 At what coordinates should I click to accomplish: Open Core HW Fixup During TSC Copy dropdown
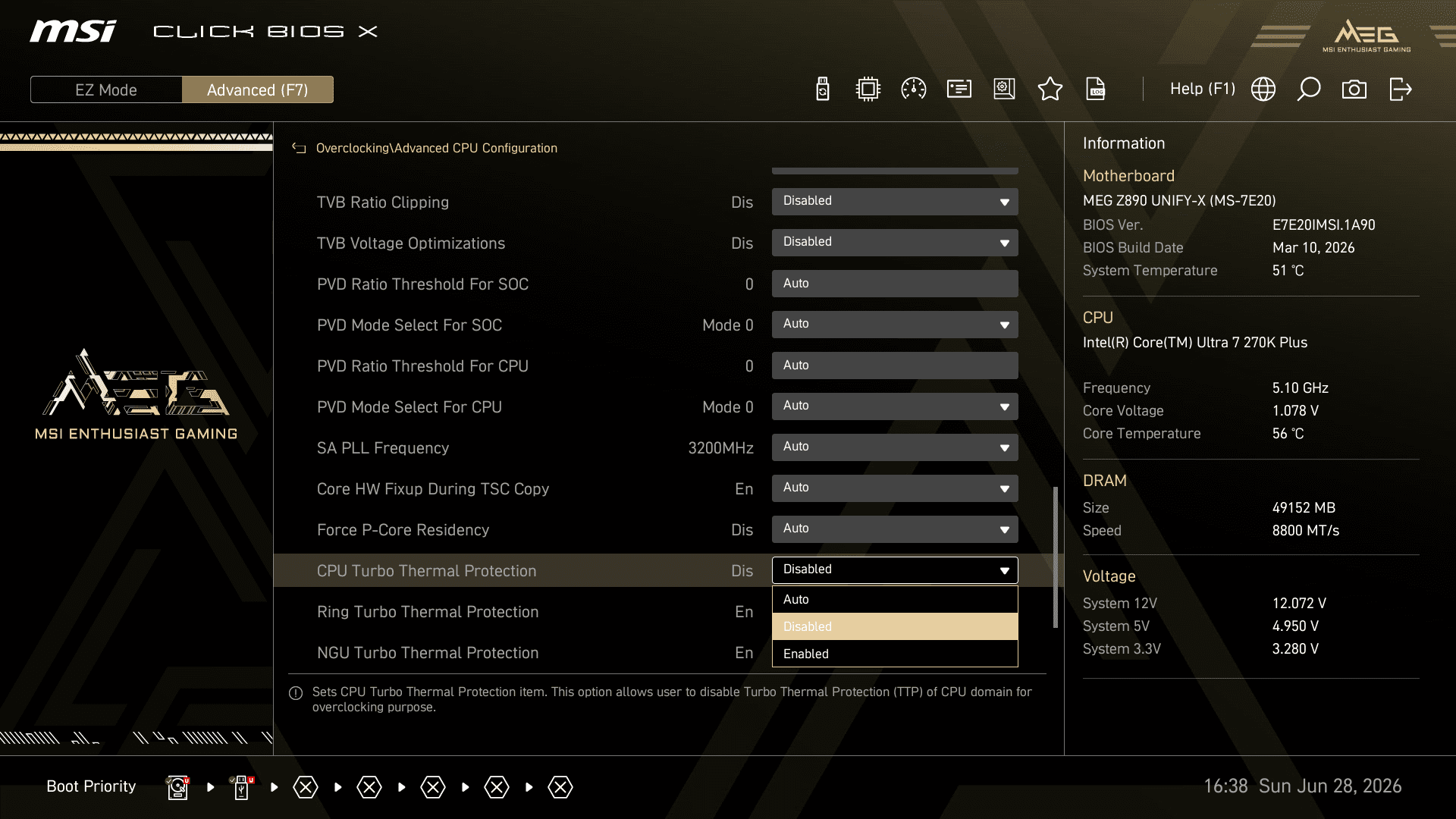coord(895,488)
